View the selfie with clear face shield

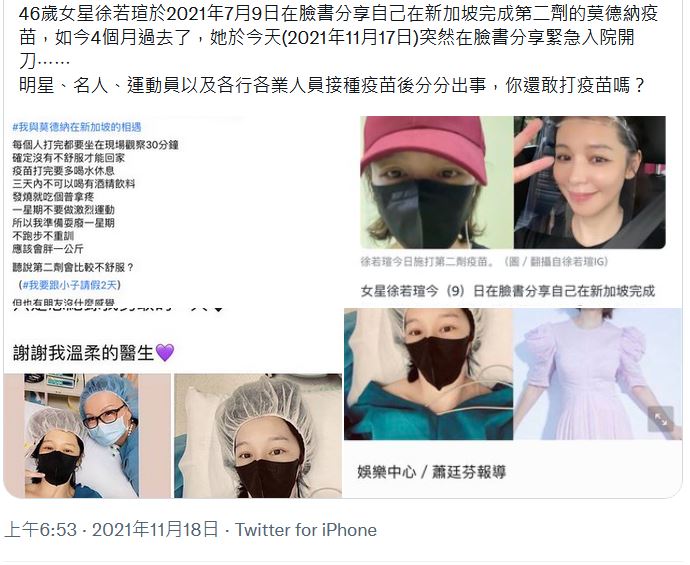click(590, 182)
